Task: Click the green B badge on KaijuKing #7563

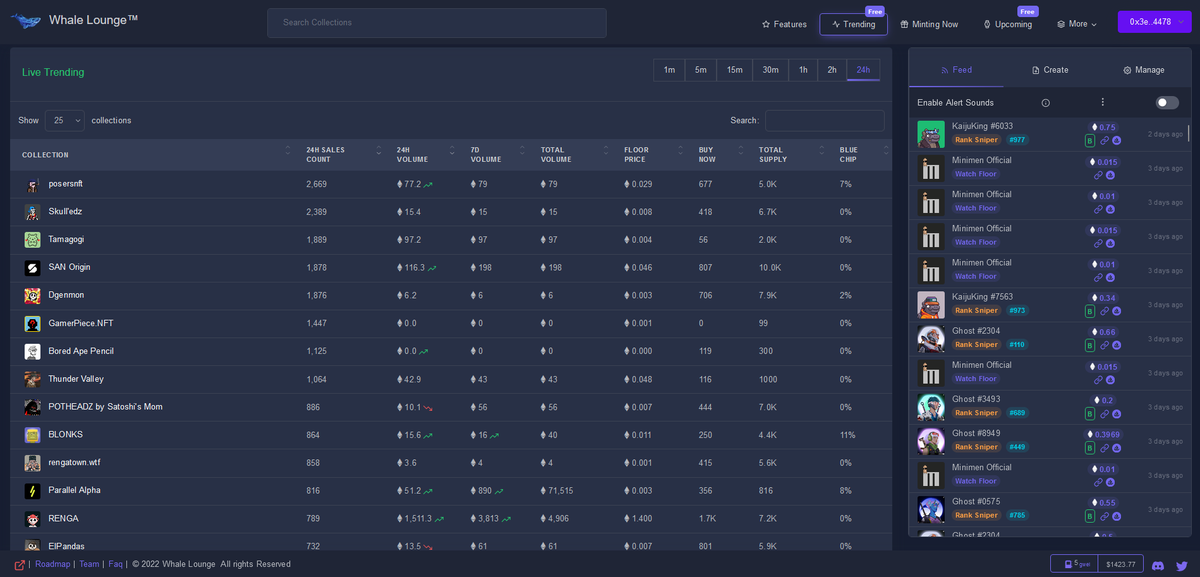Action: [1090, 311]
